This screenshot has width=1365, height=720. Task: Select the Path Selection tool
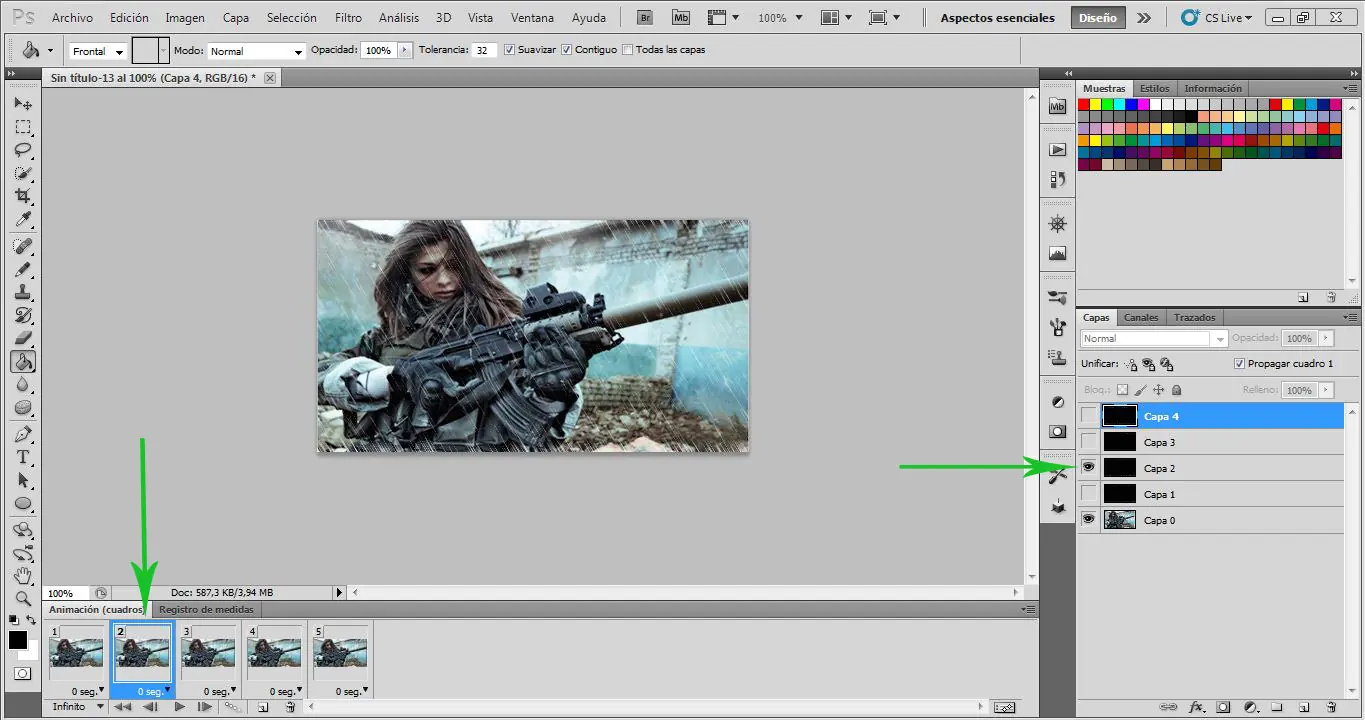click(x=23, y=480)
